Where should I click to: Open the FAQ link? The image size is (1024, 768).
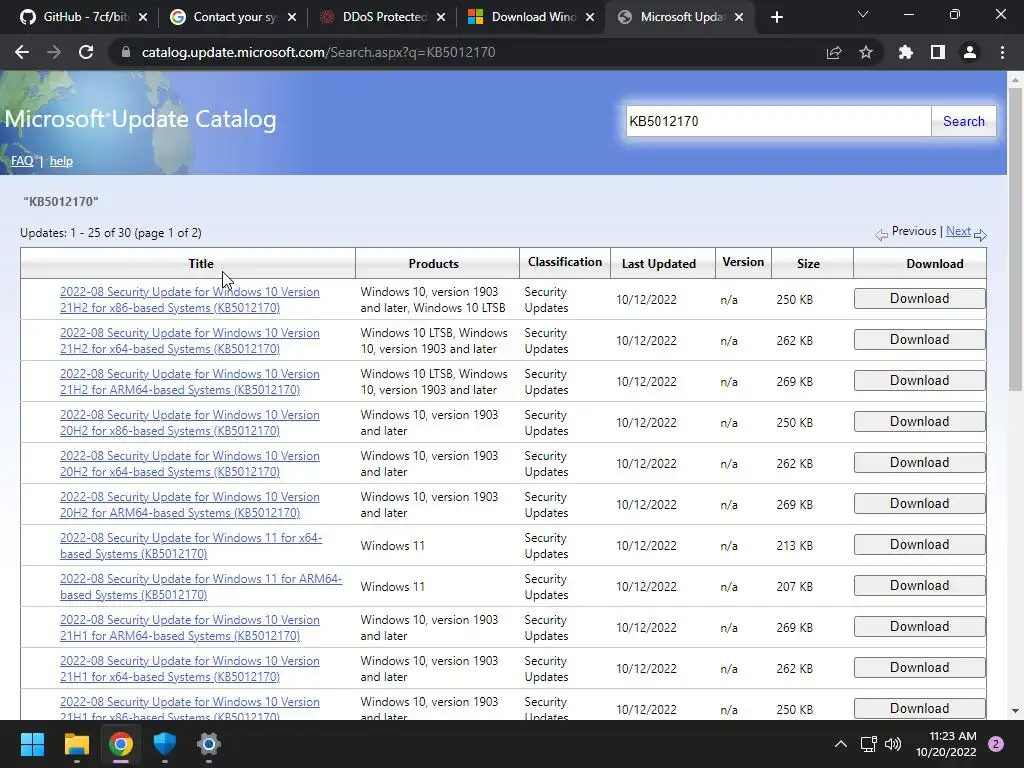pos(22,161)
